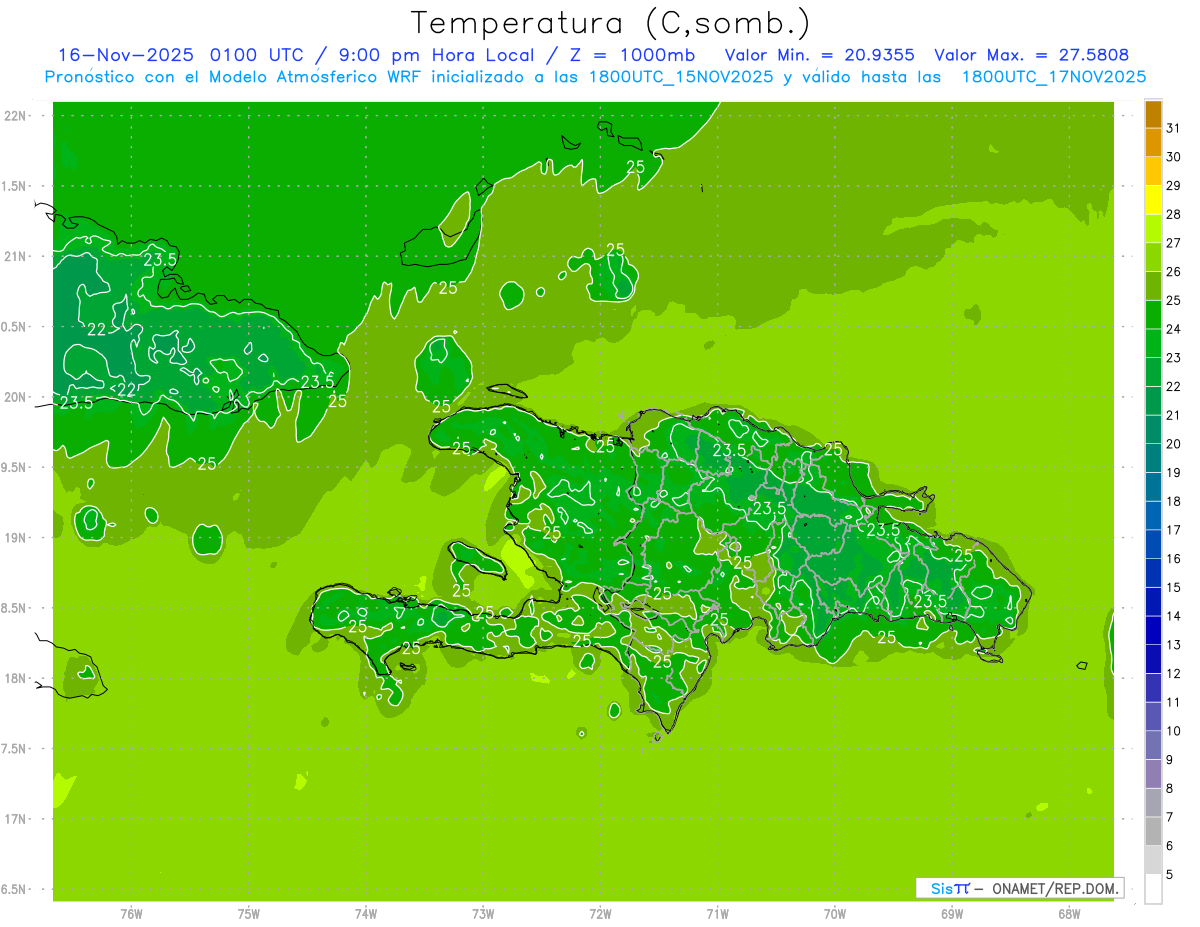Pick the gray swatch between 6 and 7
The height and width of the screenshot is (927, 1200).
click(1153, 831)
